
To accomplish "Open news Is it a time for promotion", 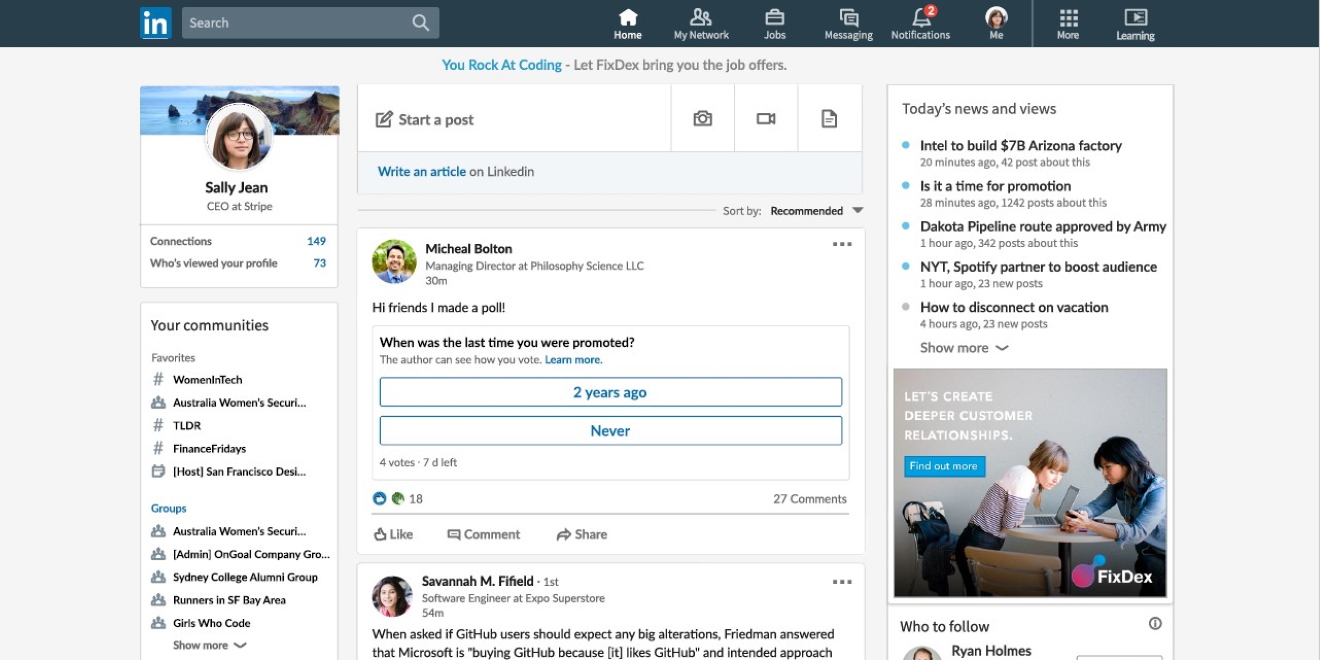I will (x=995, y=186).
